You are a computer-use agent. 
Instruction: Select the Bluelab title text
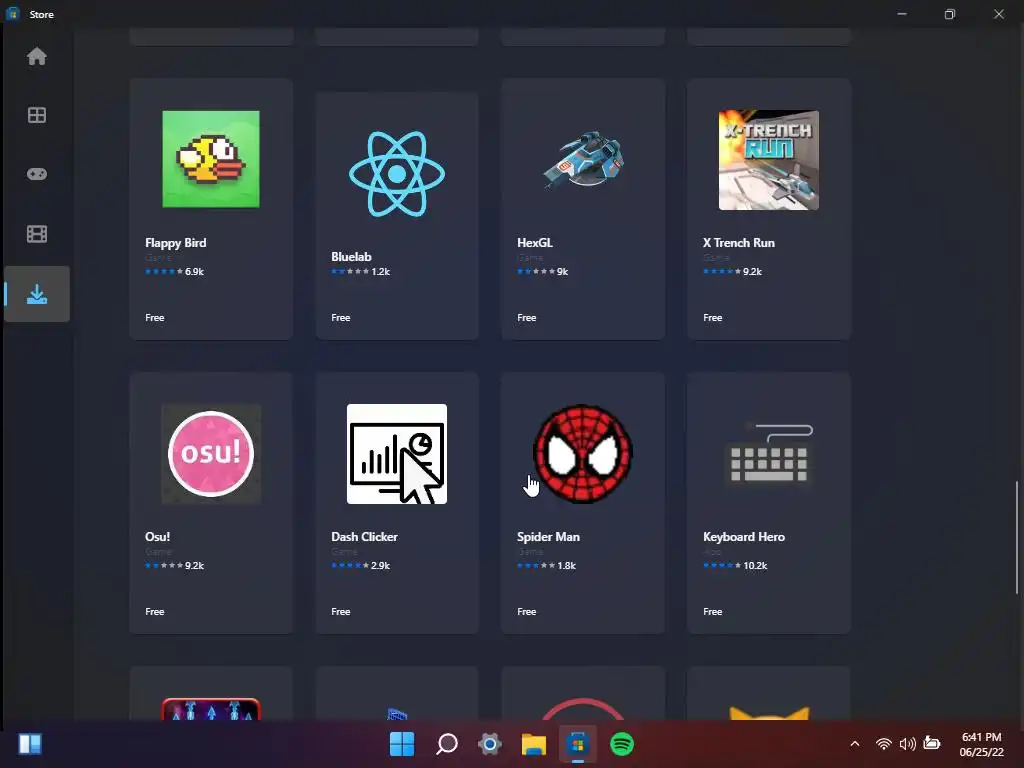click(x=351, y=257)
